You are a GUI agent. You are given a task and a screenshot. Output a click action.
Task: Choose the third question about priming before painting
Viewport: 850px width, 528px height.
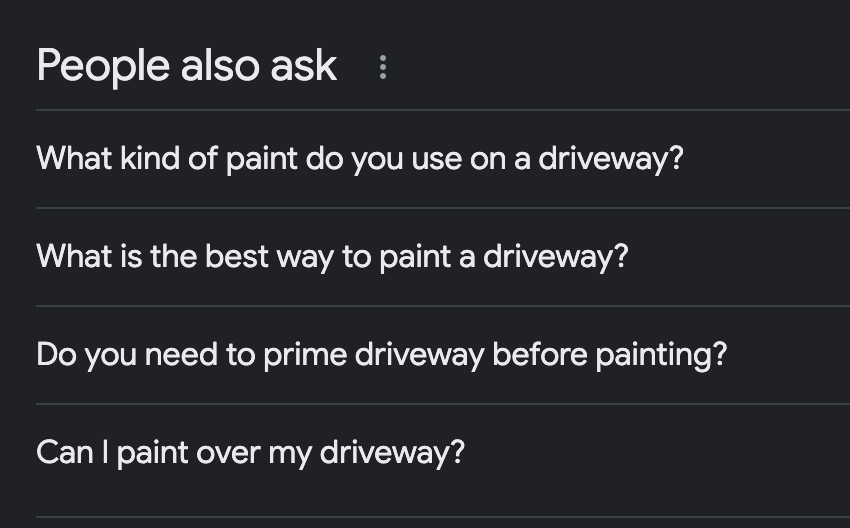click(x=381, y=355)
